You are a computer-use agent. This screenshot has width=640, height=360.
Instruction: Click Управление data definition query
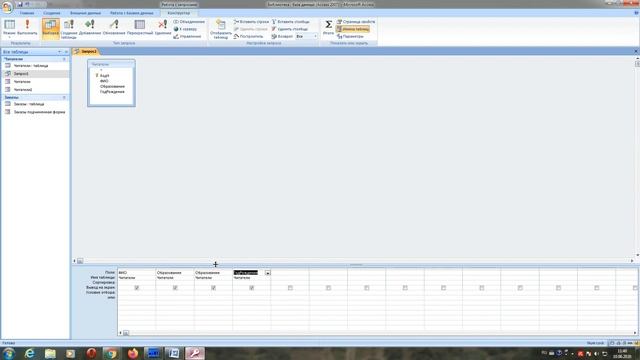(187, 36)
